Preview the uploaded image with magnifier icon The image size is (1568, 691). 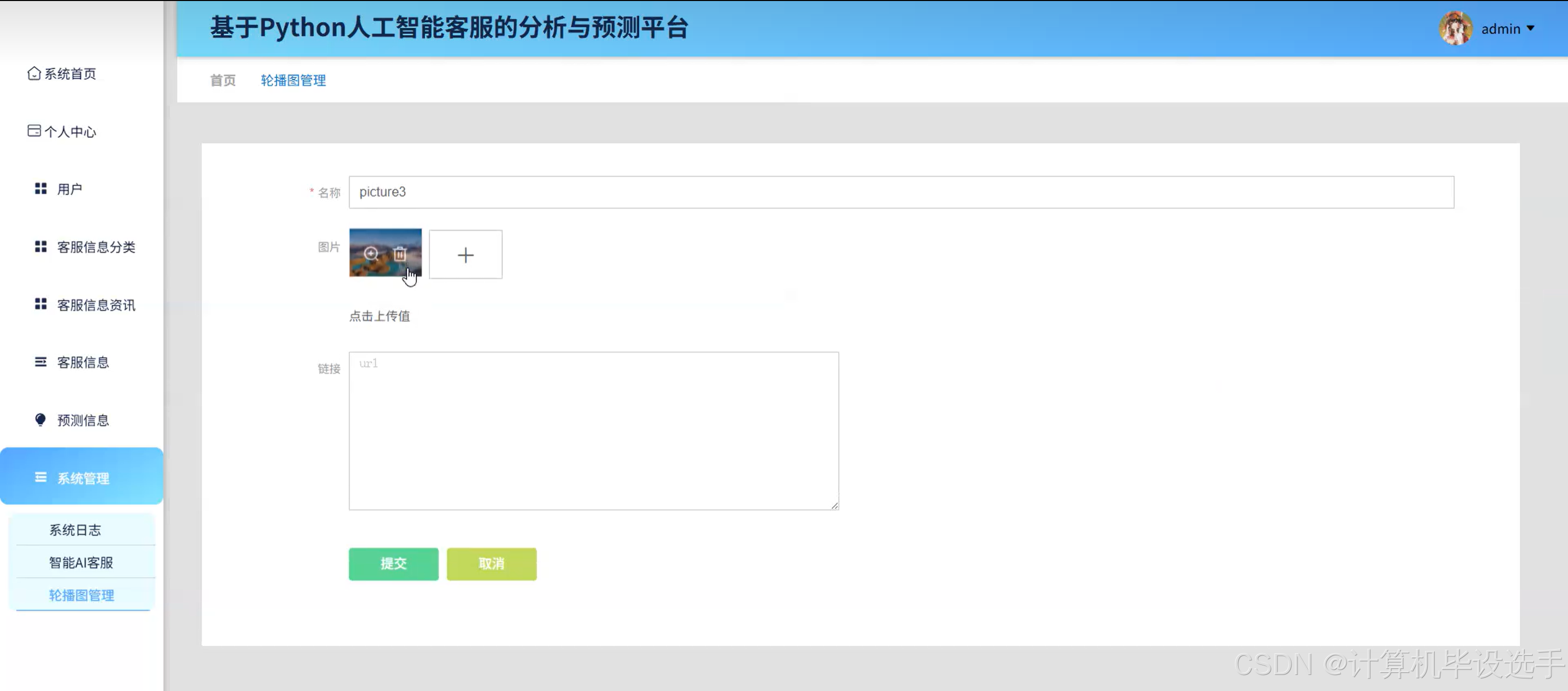click(371, 254)
